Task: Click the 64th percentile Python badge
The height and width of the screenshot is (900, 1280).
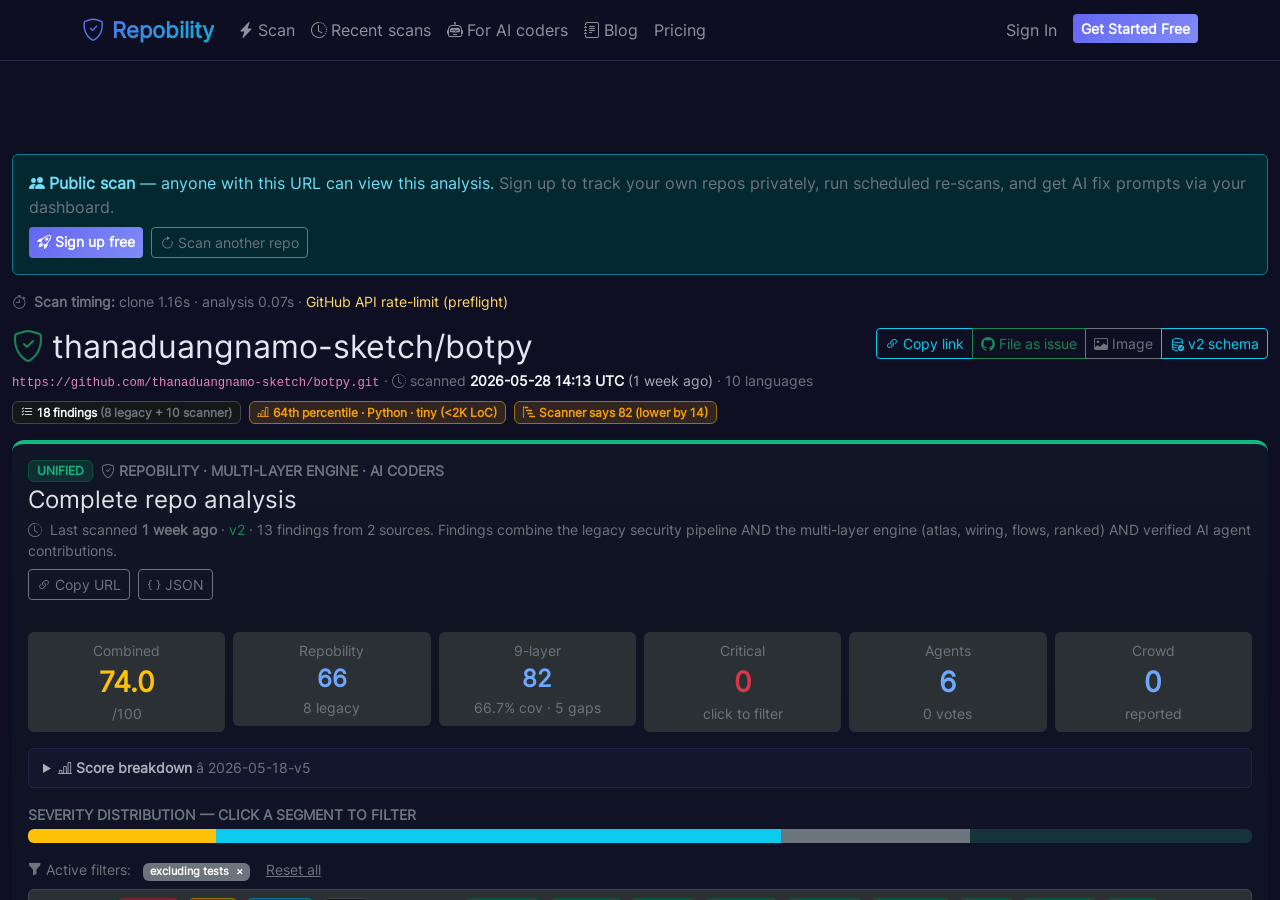Action: [x=377, y=412]
